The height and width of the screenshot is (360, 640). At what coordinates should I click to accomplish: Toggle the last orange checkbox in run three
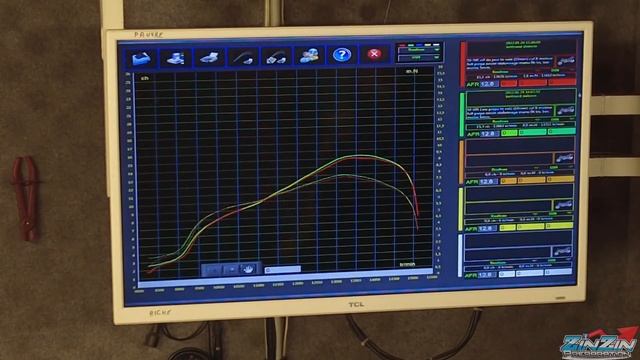pyautogui.click(x=560, y=179)
